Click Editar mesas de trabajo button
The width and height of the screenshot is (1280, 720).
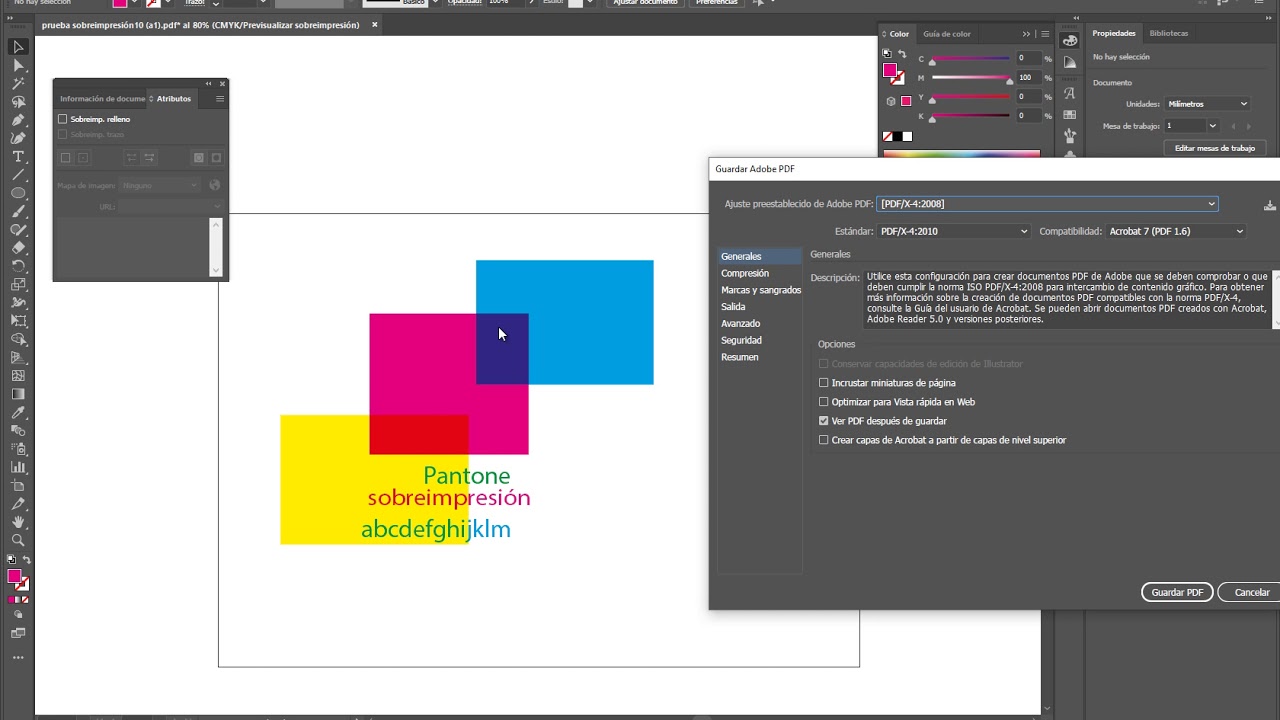tap(1215, 148)
